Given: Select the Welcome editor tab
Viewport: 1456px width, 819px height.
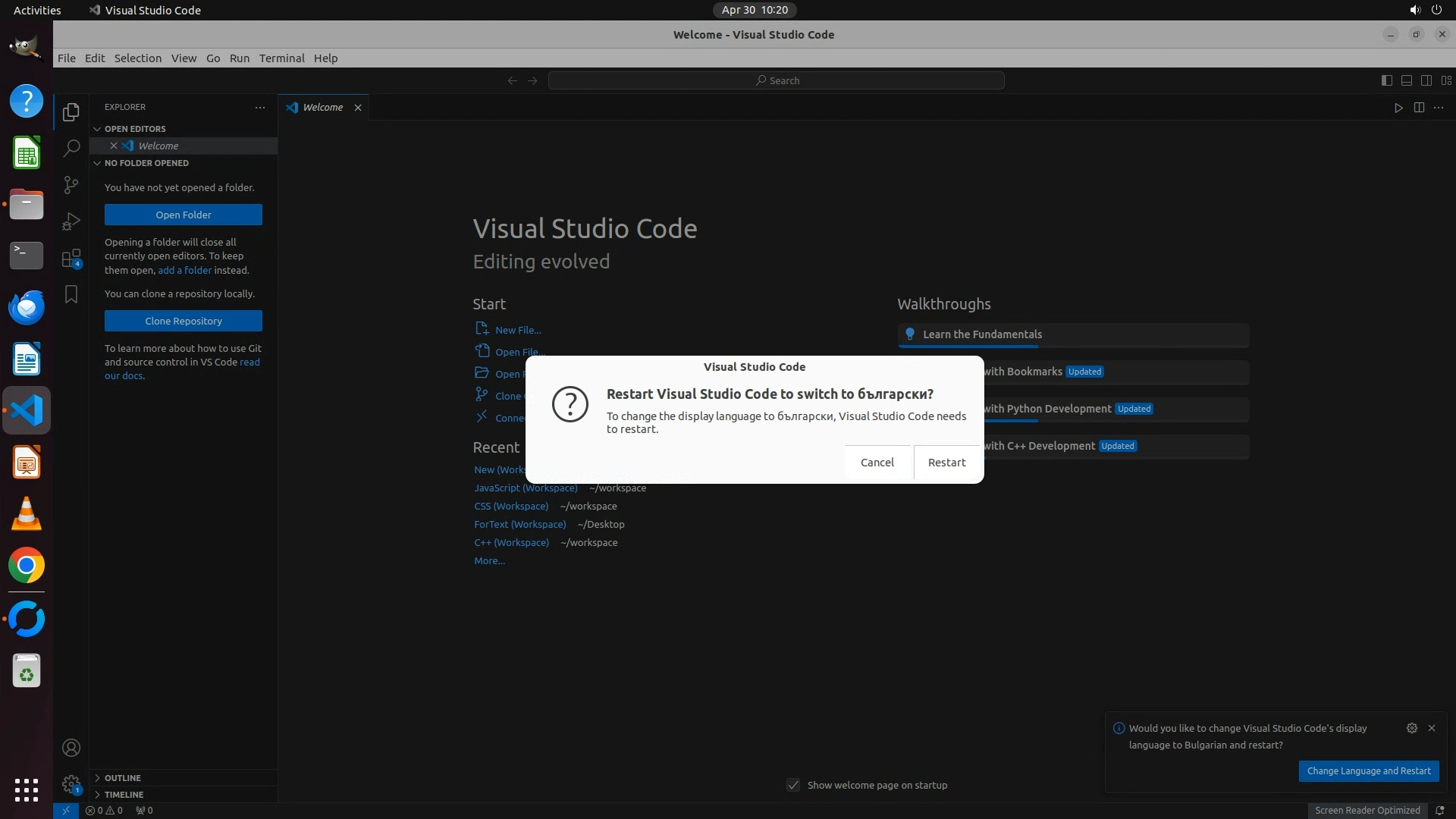Looking at the screenshot, I should coord(322,108).
